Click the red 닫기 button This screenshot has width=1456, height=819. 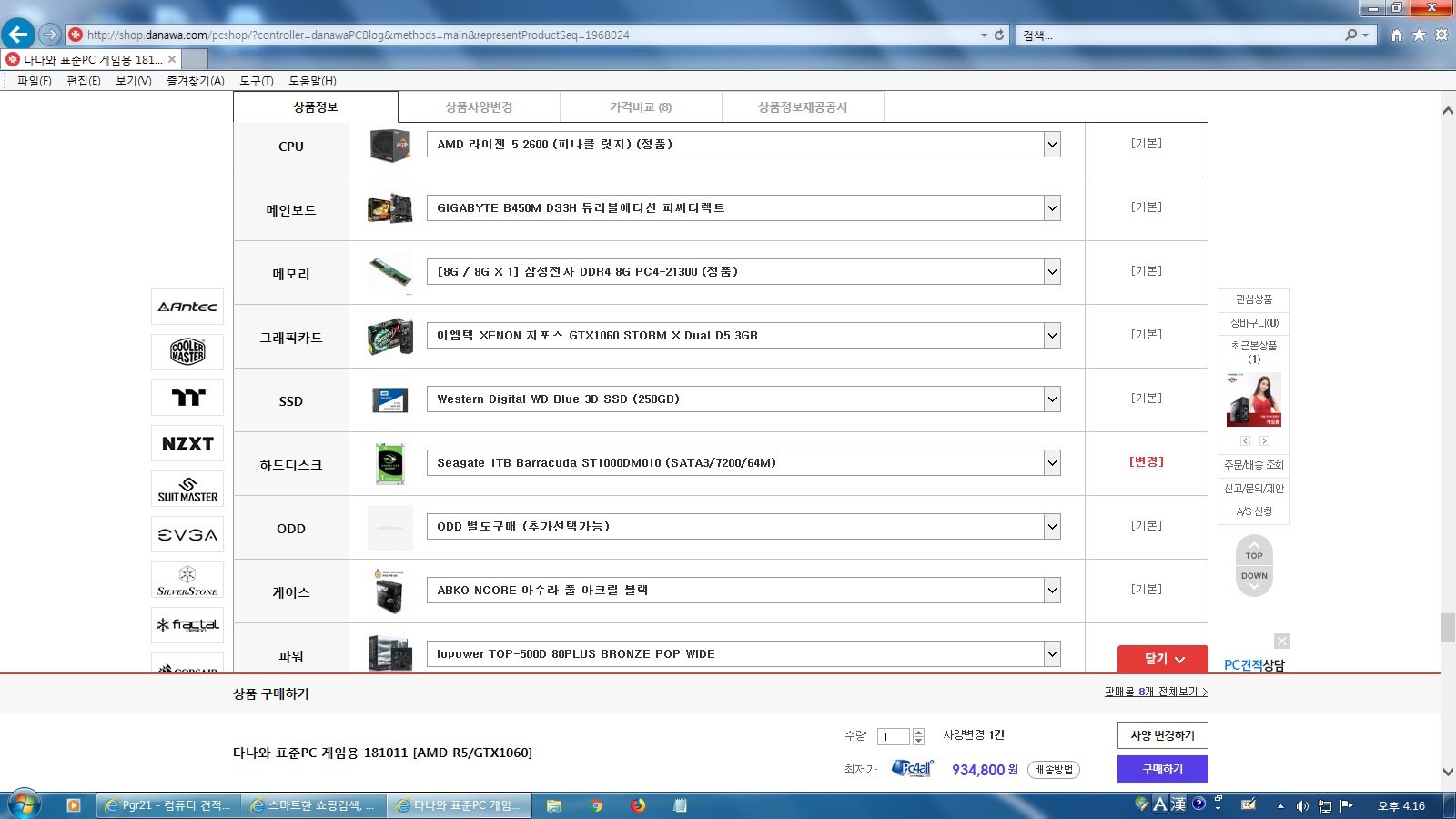(x=1163, y=659)
